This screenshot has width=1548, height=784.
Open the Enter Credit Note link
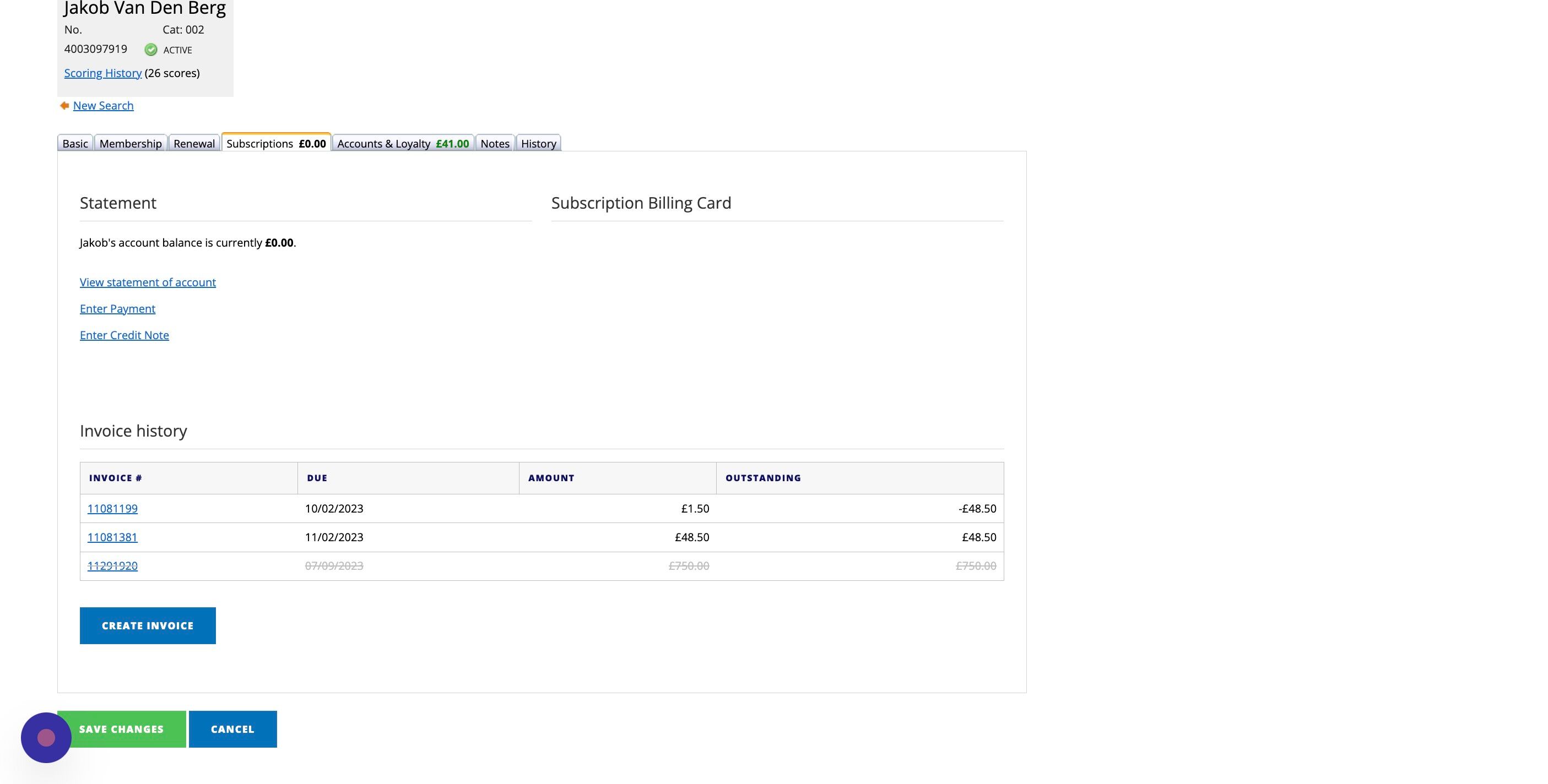[x=125, y=335]
